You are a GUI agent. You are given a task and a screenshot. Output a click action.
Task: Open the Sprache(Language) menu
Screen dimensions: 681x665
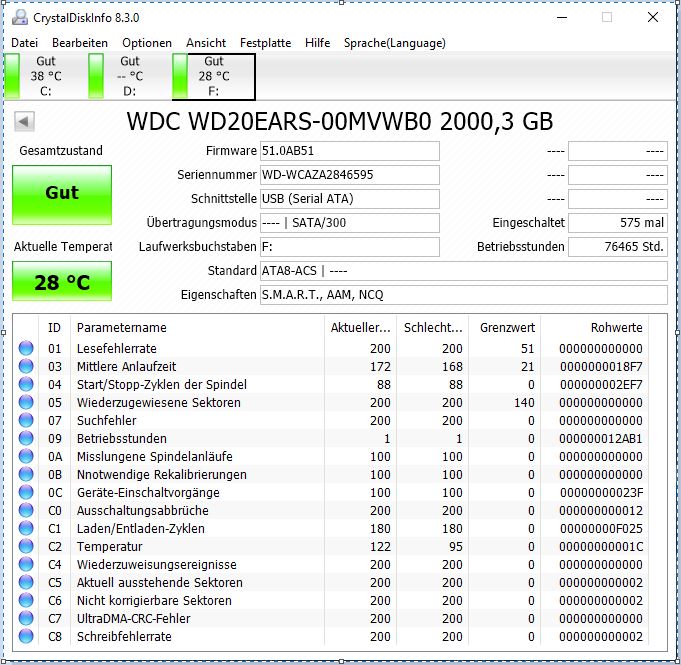click(395, 43)
